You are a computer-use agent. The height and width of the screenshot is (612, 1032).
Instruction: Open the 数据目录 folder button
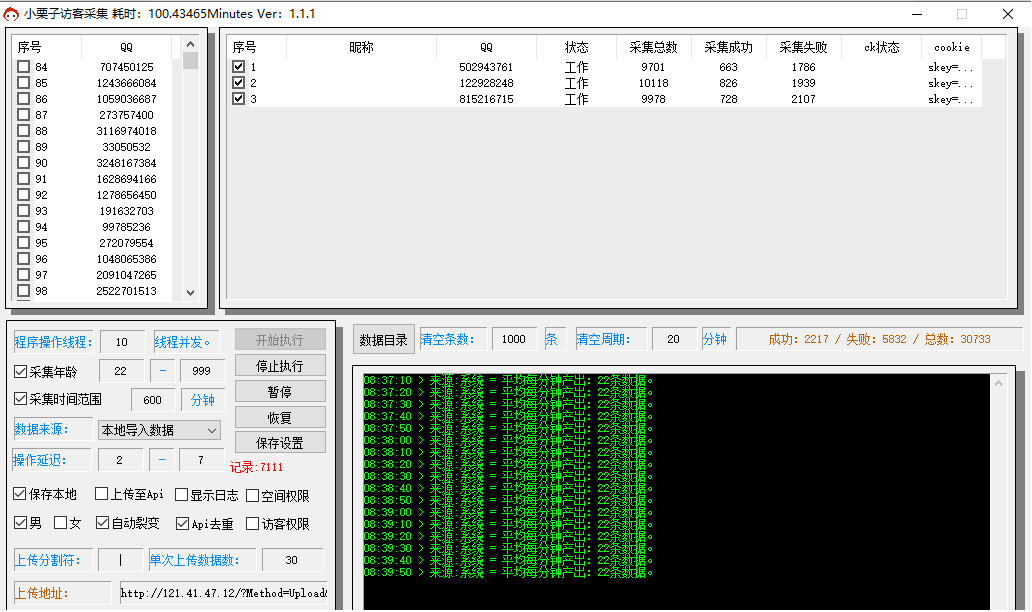pos(383,340)
